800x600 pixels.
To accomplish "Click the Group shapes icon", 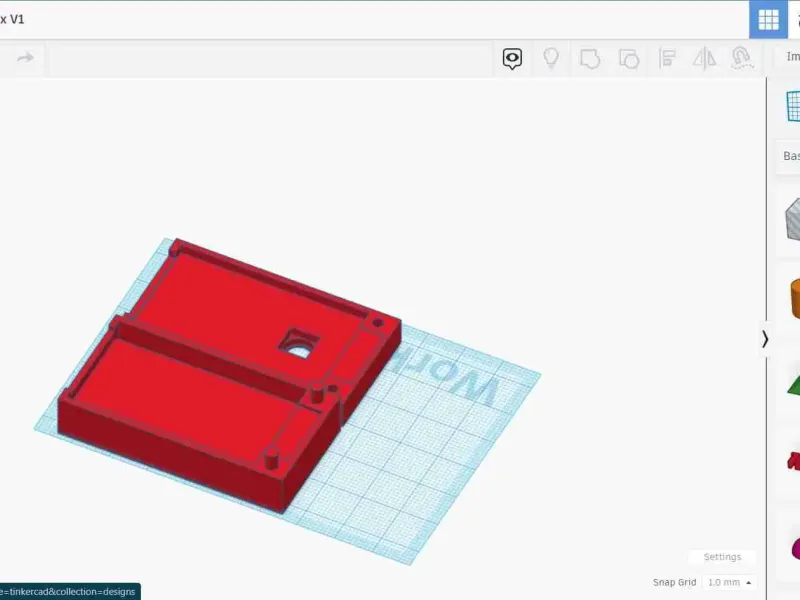I will (x=590, y=59).
